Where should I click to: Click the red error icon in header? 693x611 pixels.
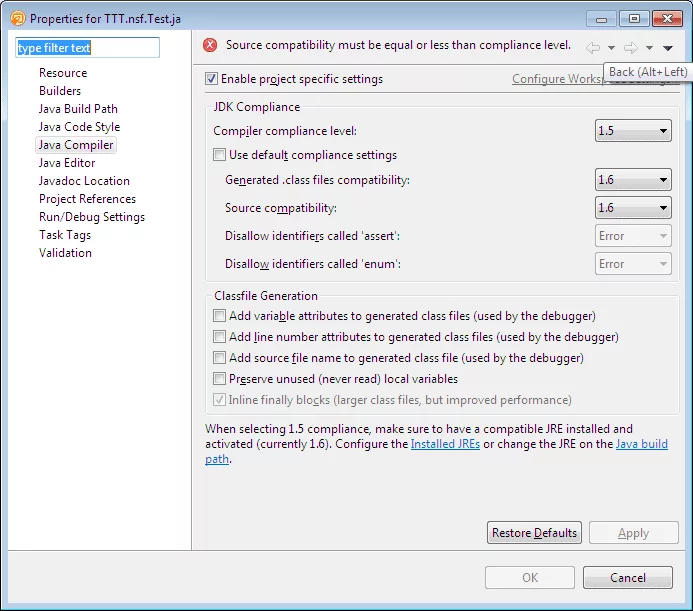coord(210,45)
